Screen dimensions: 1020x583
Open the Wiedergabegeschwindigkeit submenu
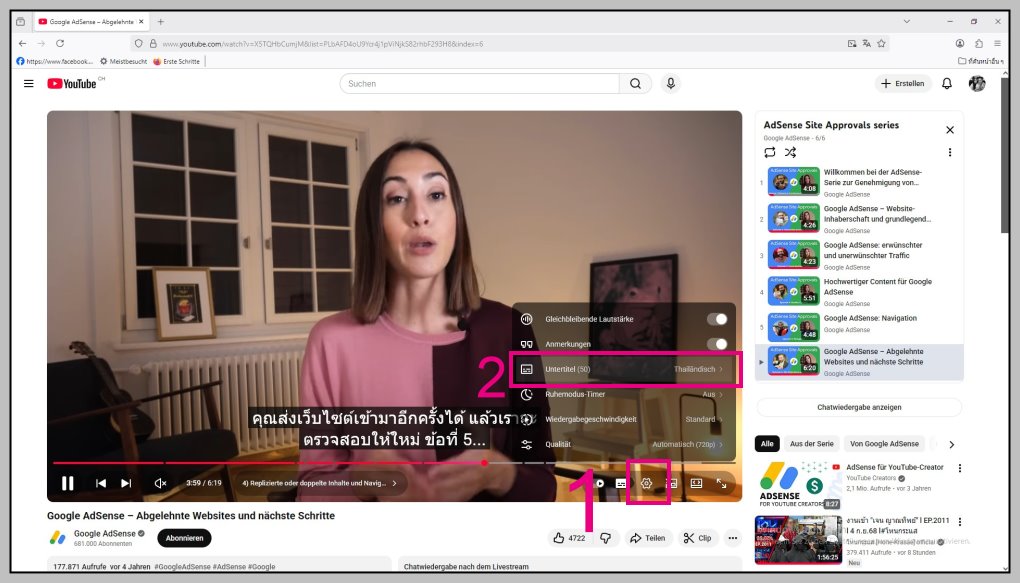pyautogui.click(x=624, y=419)
